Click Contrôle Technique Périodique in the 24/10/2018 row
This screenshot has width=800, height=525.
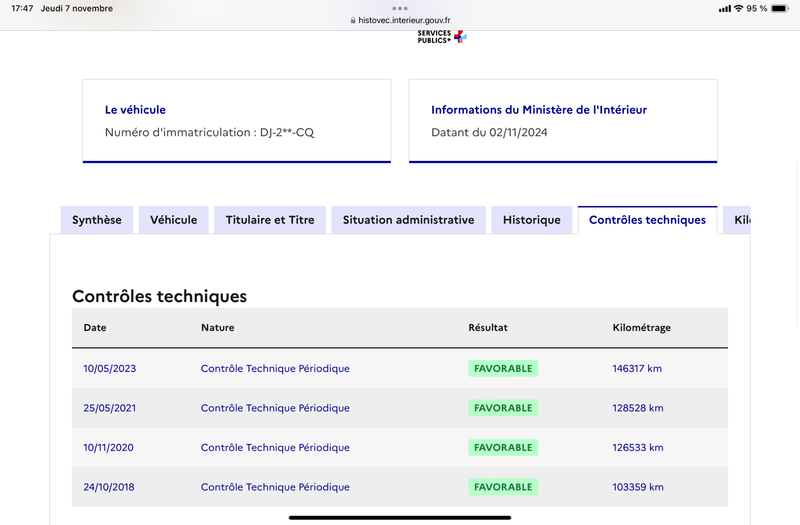[x=275, y=487]
